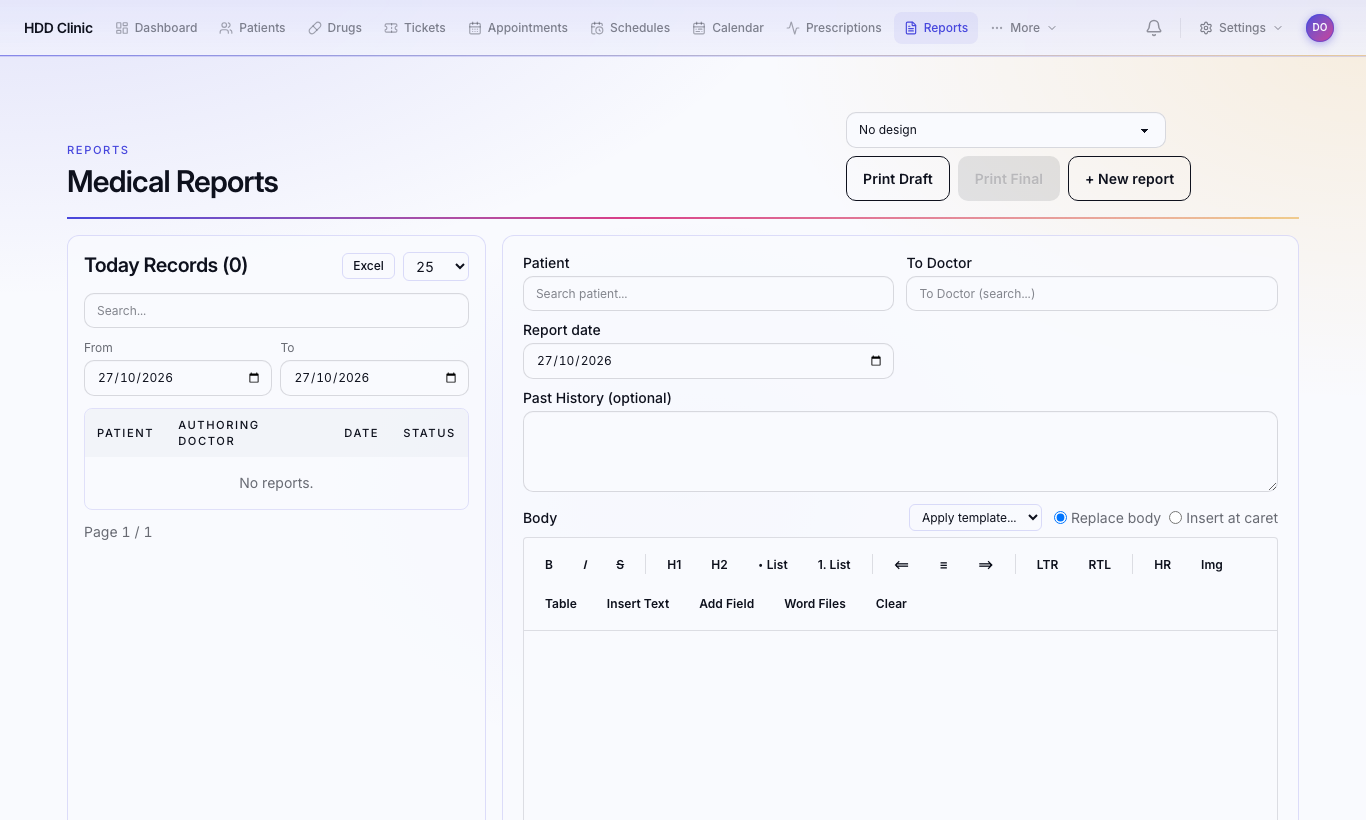Screen dimensions: 1366x820
Task: Select the Replace body radio option
Action: tap(1061, 518)
